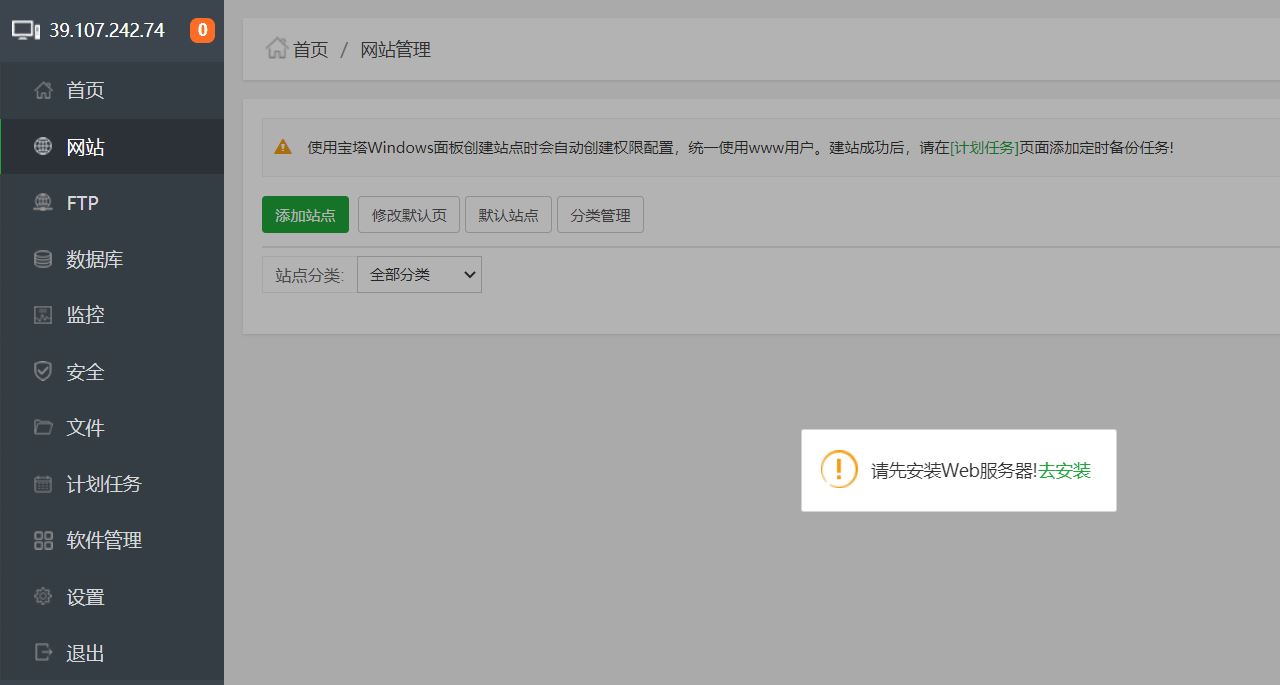
Task: Click the shield icon next to 安全
Action: [43, 371]
